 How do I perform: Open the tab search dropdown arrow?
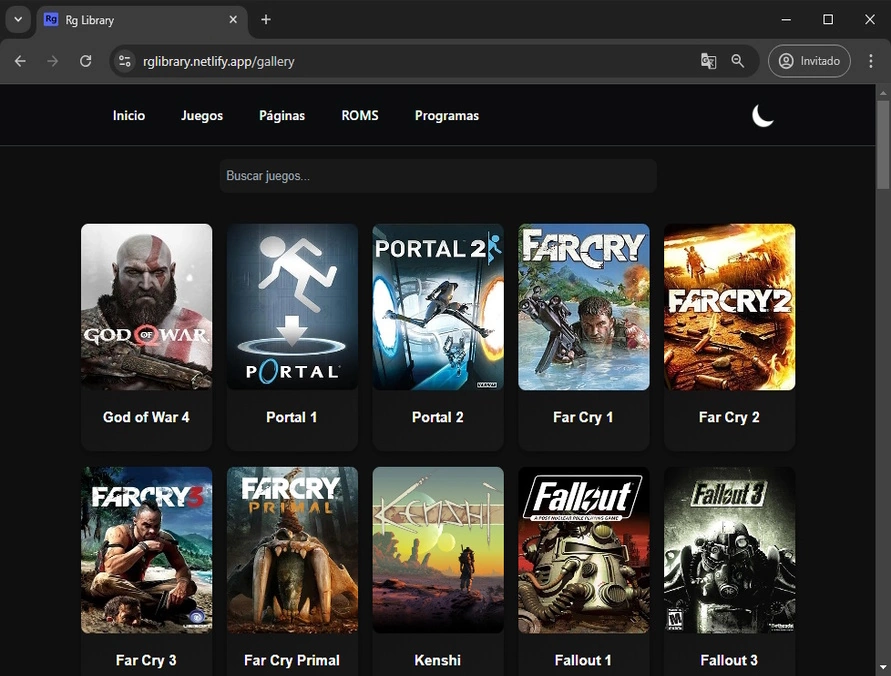click(x=18, y=19)
